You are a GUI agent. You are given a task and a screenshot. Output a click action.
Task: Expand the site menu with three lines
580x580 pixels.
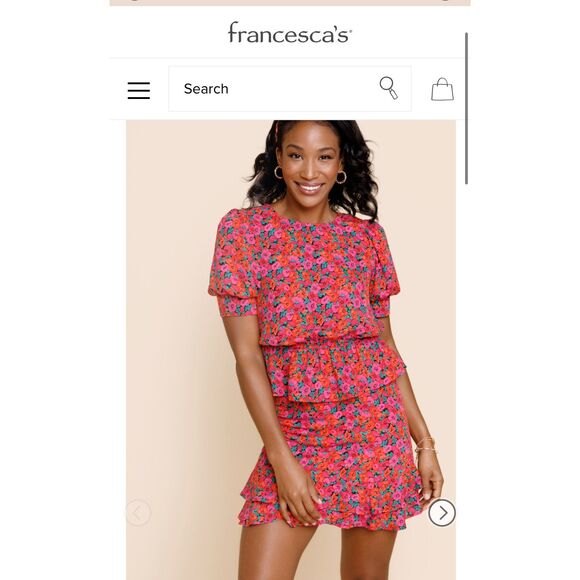[x=139, y=90]
